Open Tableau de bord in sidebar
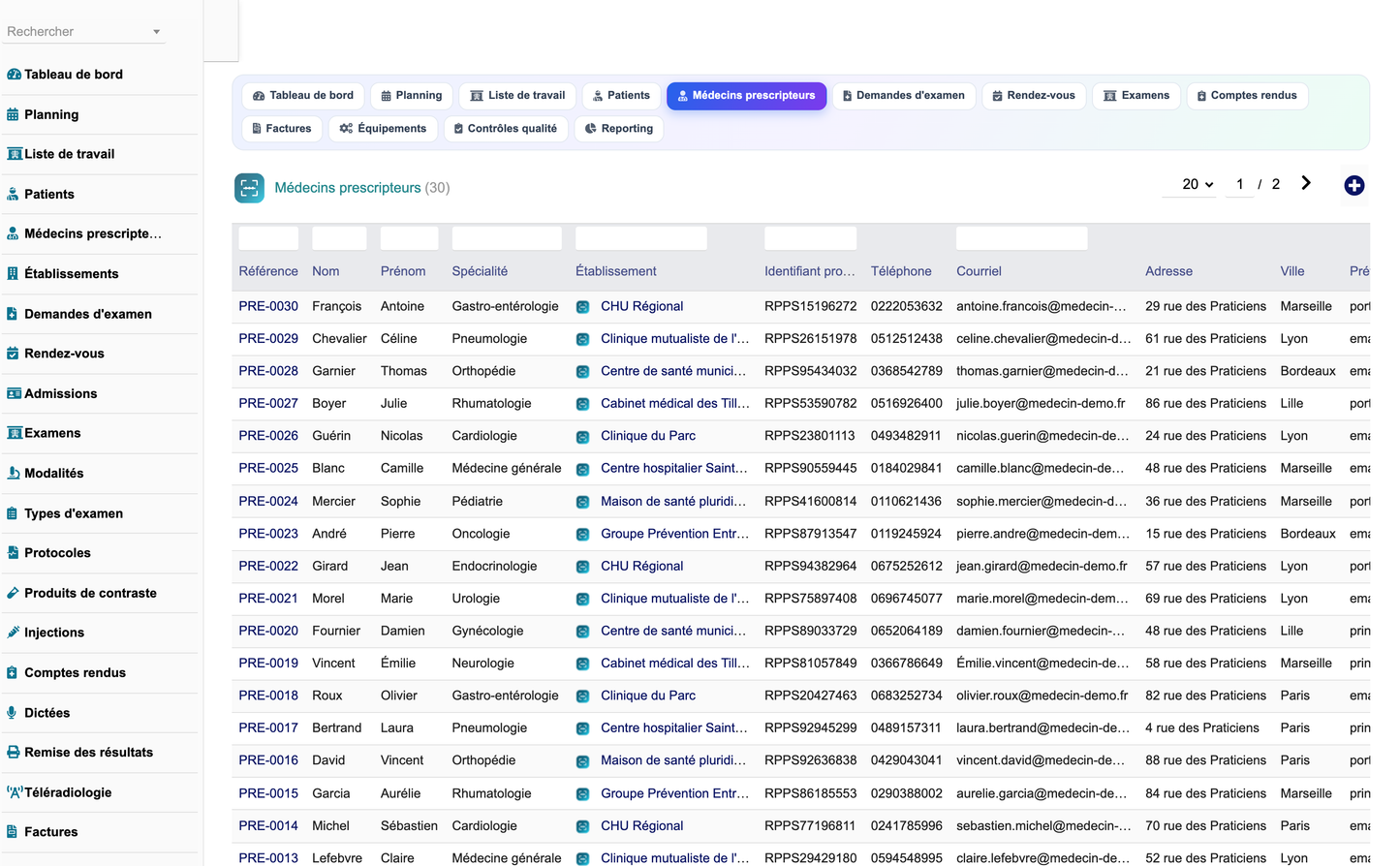 pos(73,75)
